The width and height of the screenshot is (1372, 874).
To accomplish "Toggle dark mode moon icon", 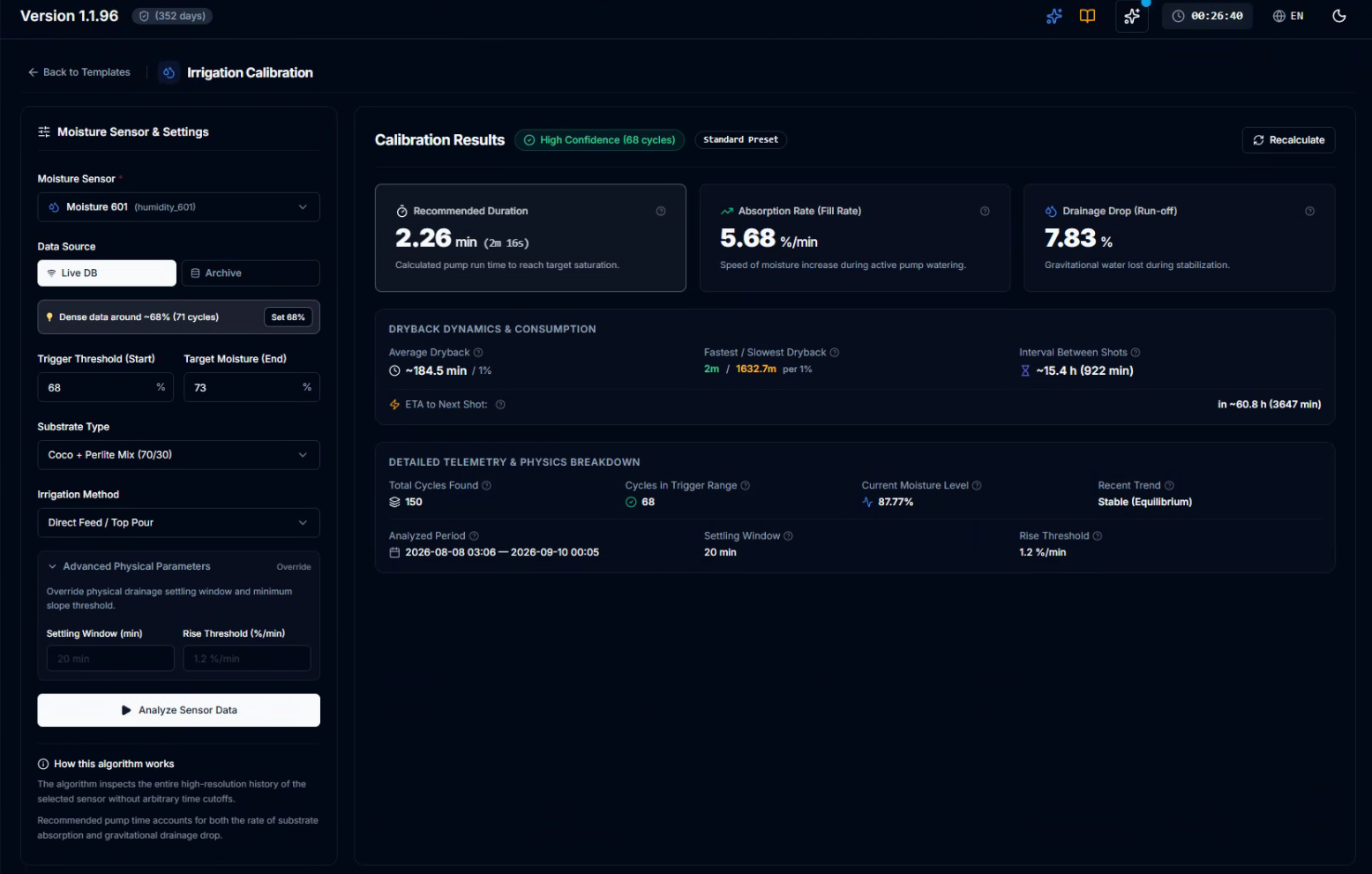I will coord(1338,16).
